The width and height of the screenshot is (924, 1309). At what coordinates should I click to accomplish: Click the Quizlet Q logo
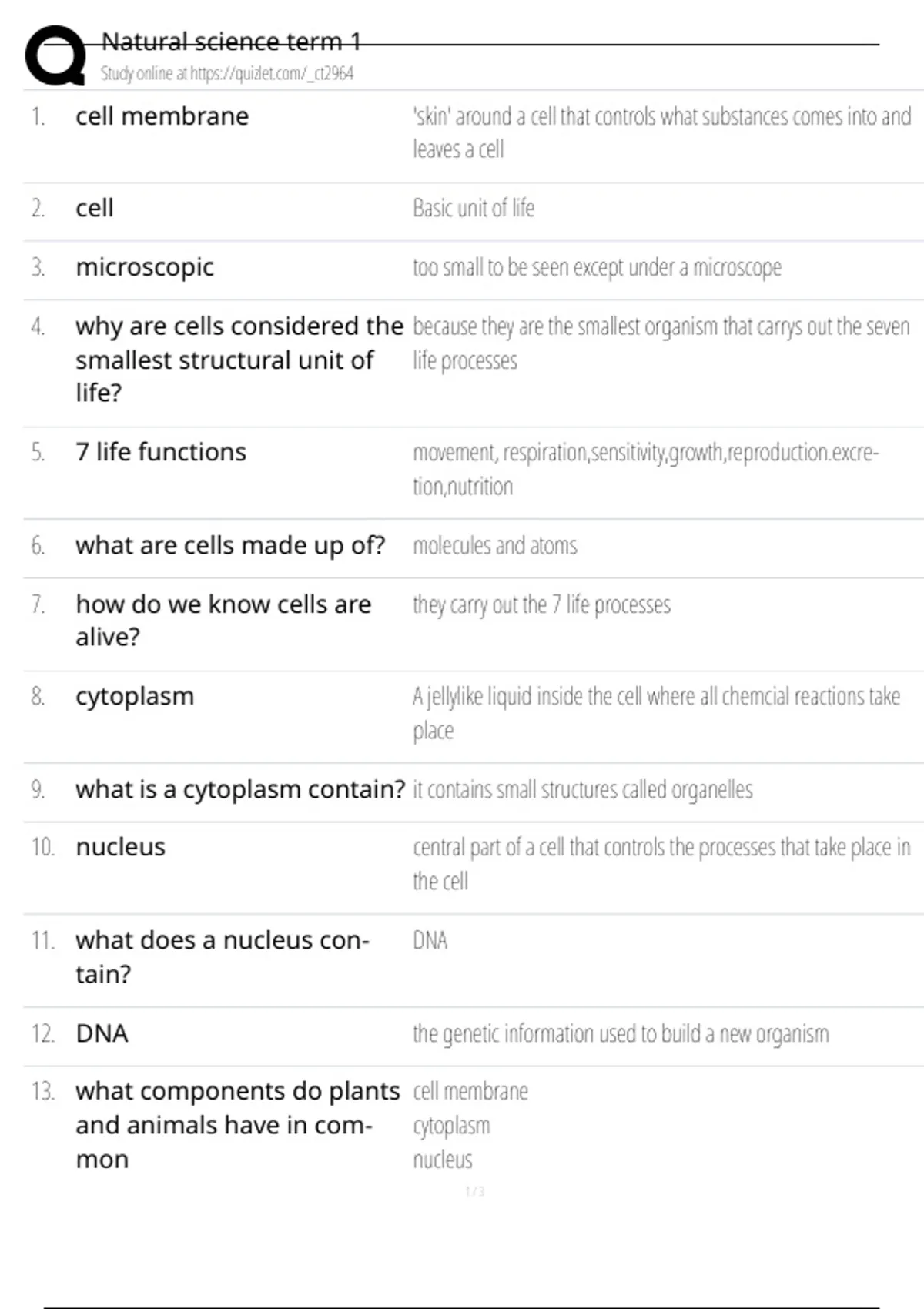click(55, 55)
